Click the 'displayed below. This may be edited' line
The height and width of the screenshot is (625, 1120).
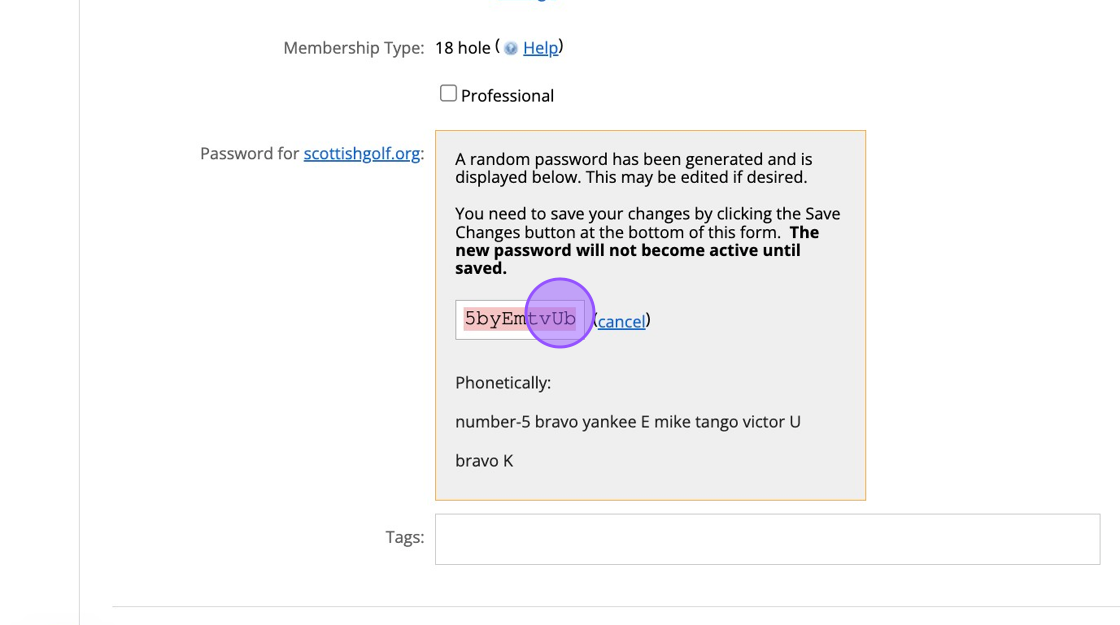click(x=630, y=177)
